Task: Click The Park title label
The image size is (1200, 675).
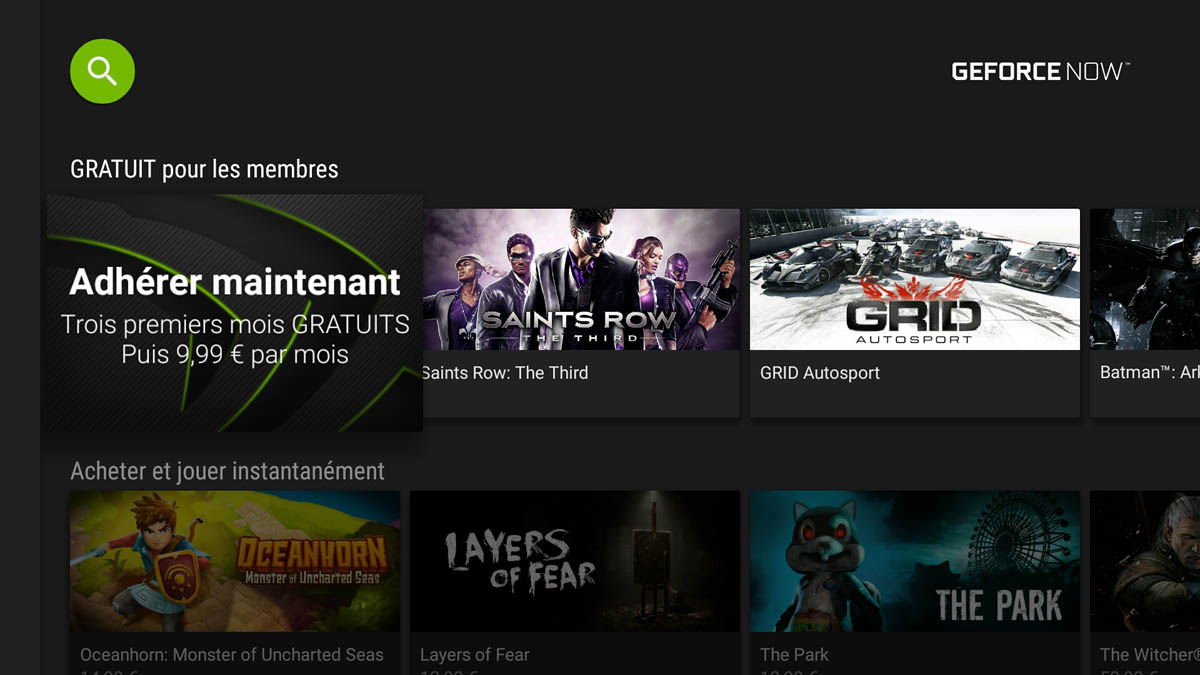Action: pos(794,655)
